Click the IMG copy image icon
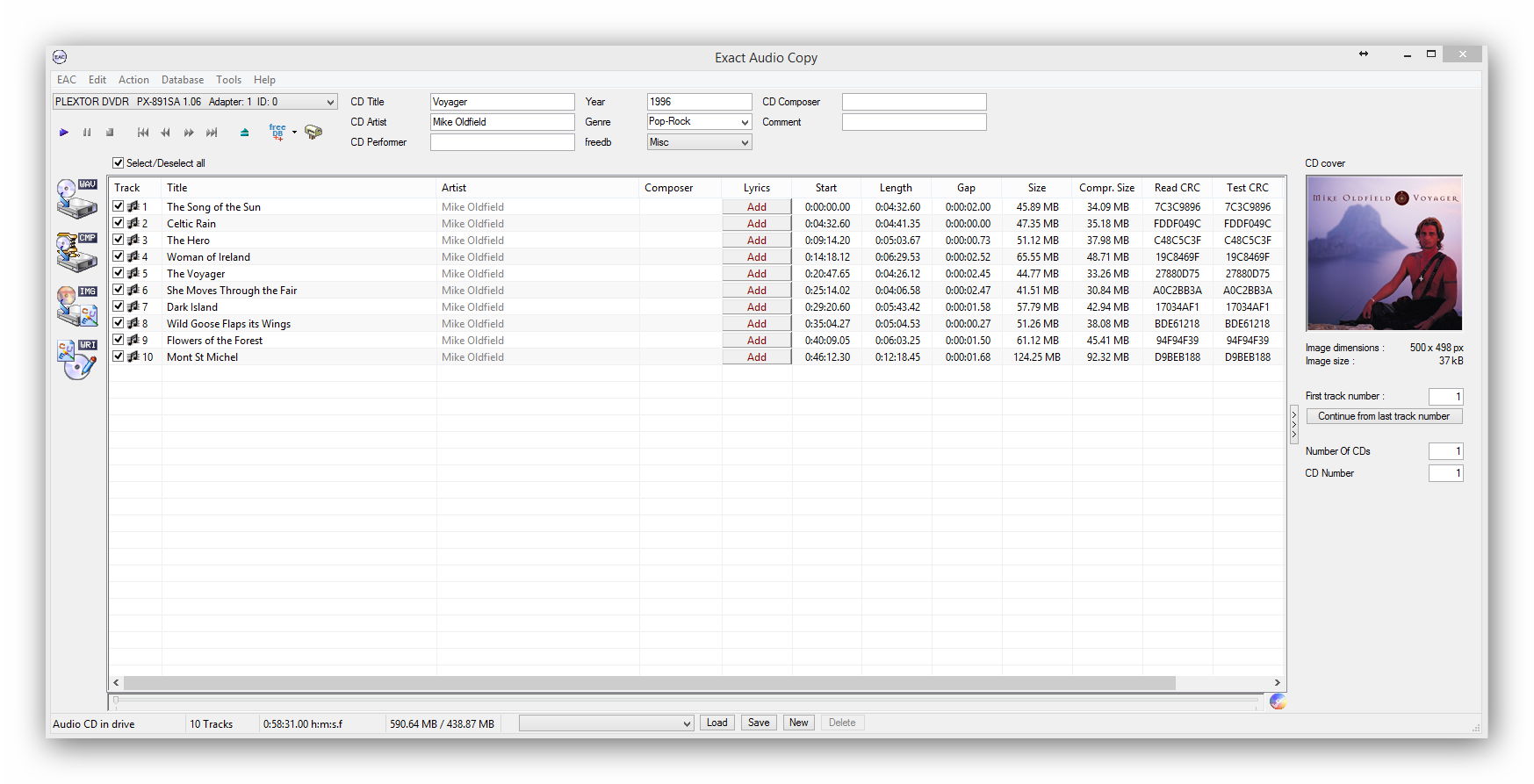Image resolution: width=1534 pixels, height=784 pixels. pyautogui.click(x=76, y=306)
